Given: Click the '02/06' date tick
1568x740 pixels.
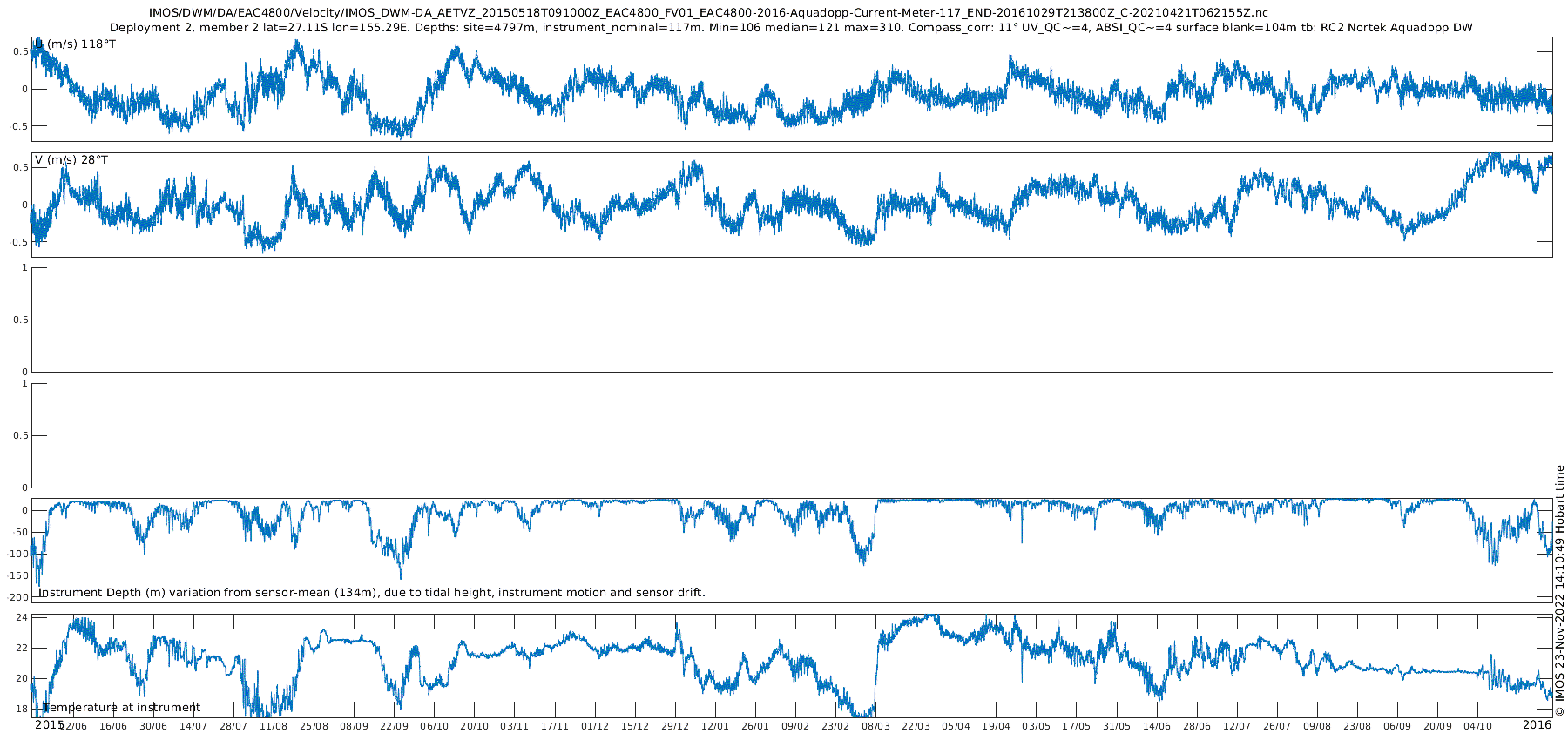Looking at the screenshot, I should click(x=73, y=726).
